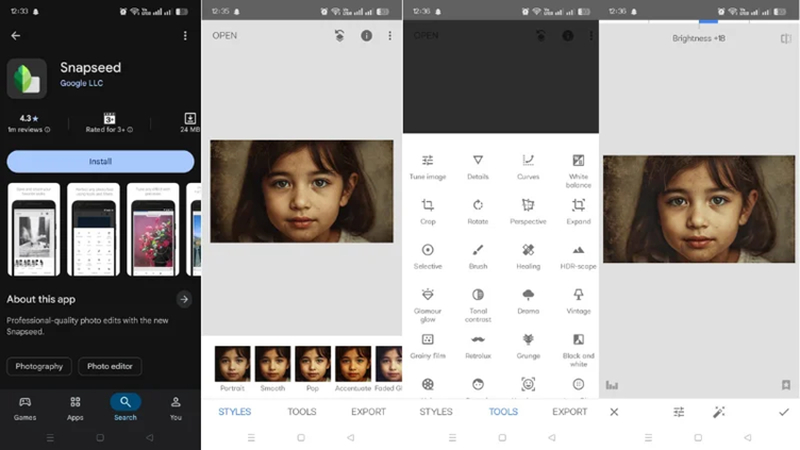
Task: Switch to Apps tab in Play Store
Action: tap(75, 409)
